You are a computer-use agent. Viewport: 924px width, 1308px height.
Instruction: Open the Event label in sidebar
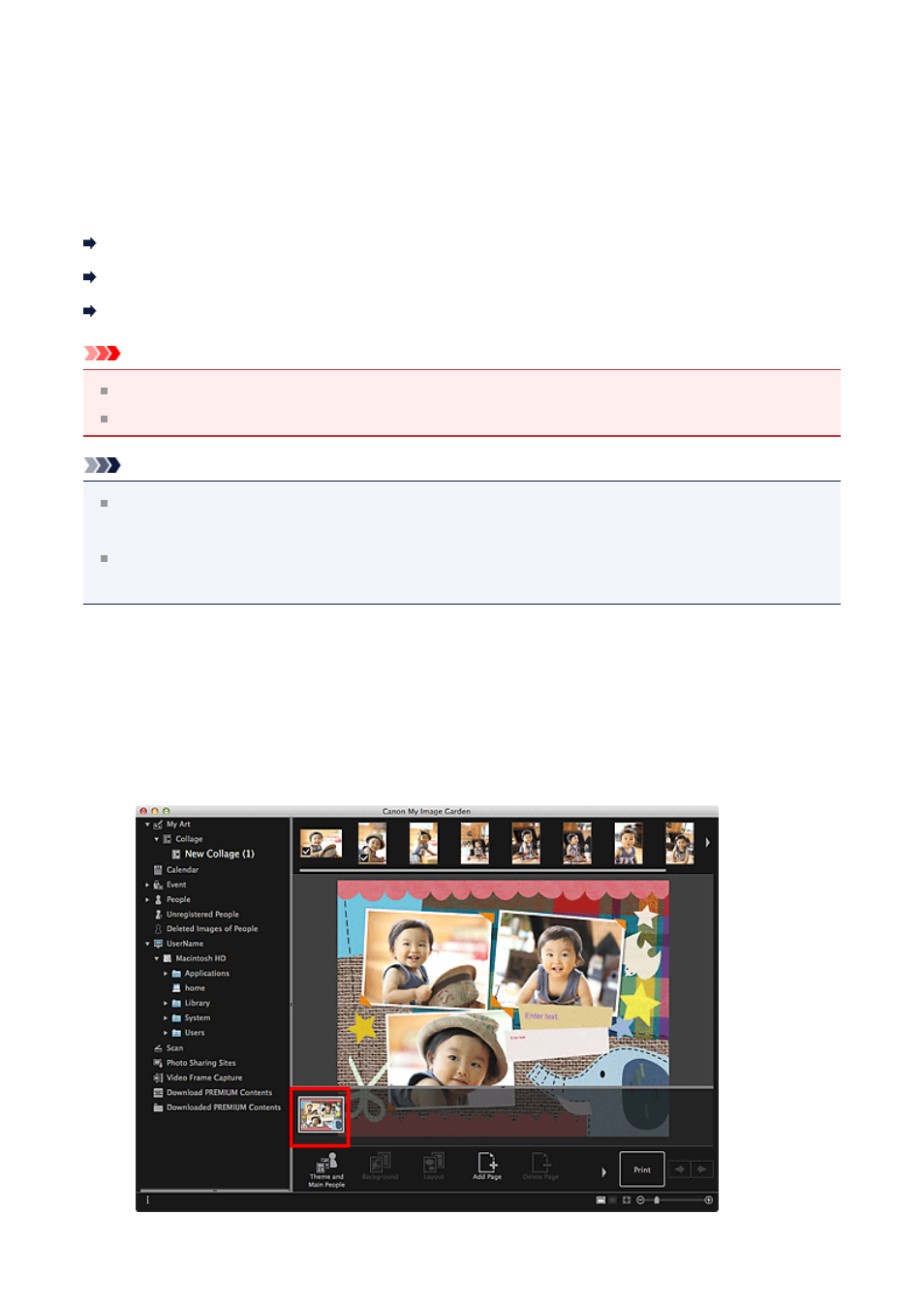(x=176, y=885)
